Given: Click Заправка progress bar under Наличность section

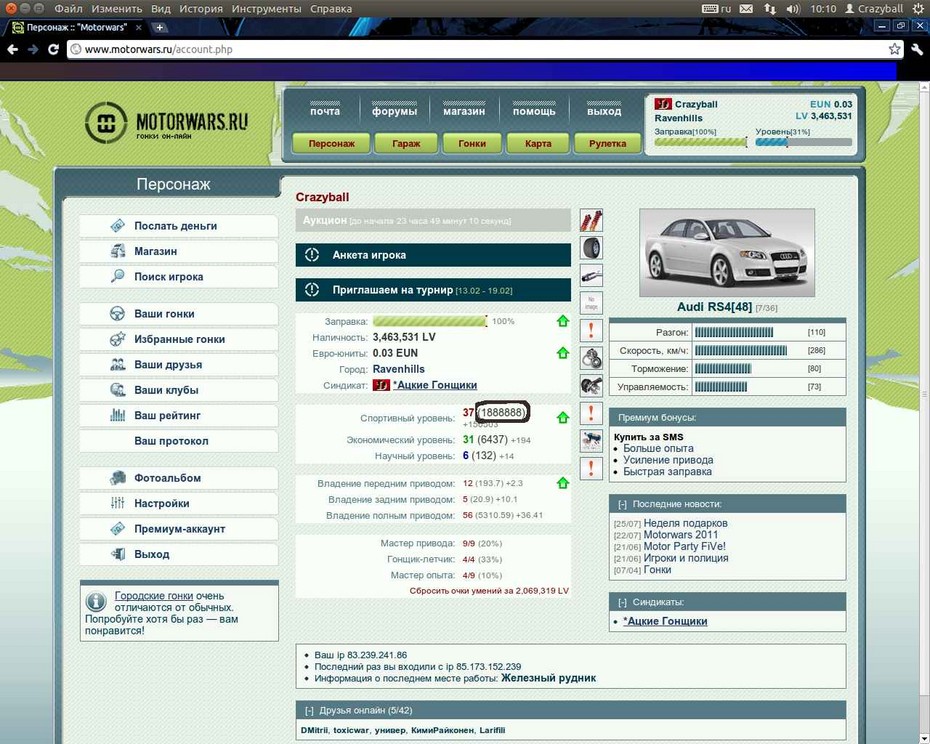Looking at the screenshot, I should (430, 321).
